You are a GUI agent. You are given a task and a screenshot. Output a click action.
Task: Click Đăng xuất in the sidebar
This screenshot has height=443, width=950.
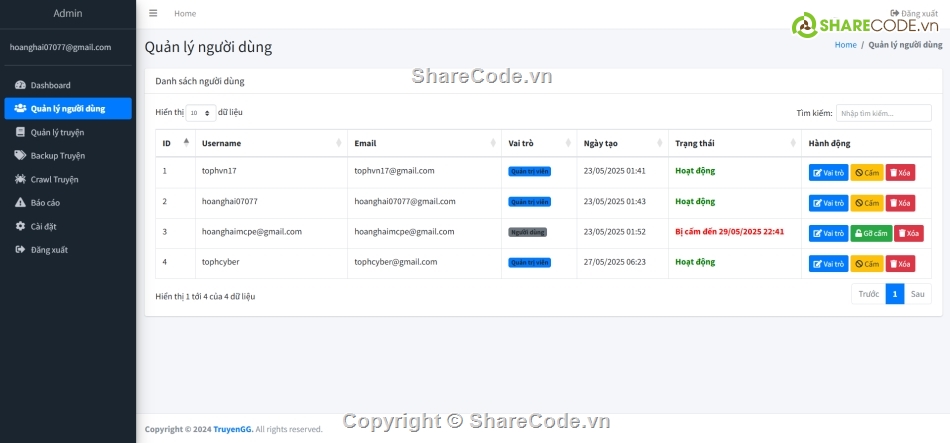pos(49,249)
